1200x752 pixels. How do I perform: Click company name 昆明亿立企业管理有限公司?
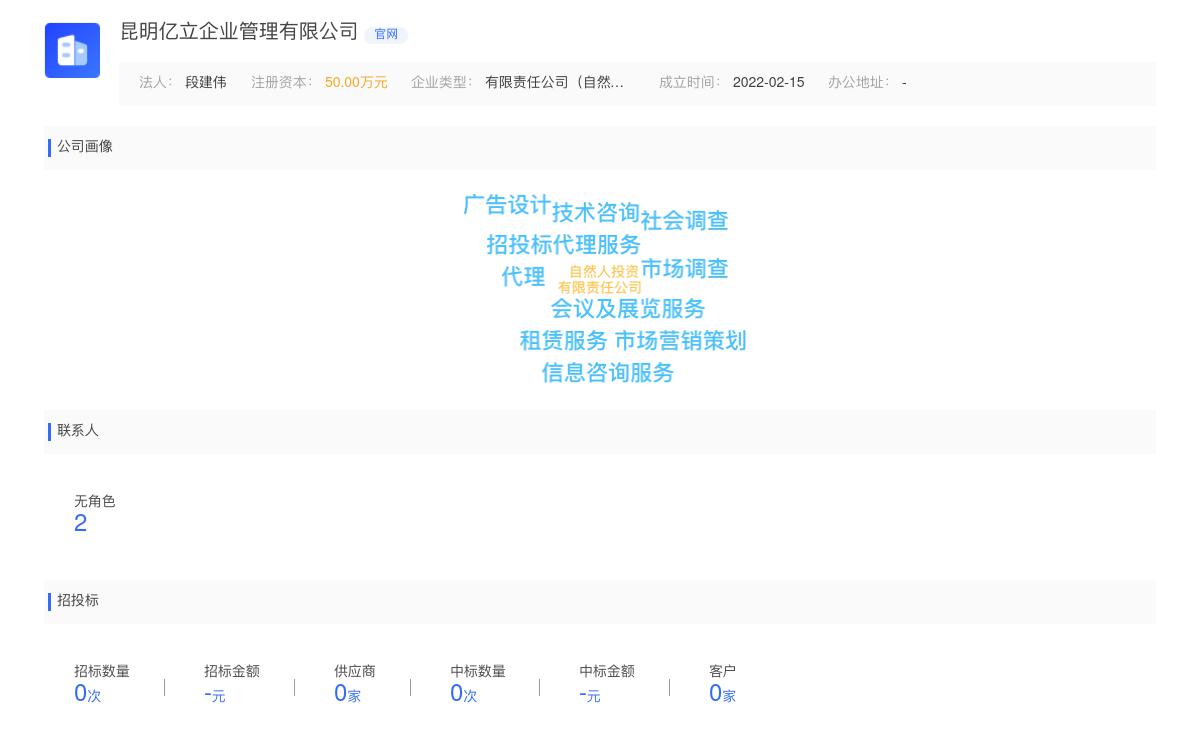[x=239, y=32]
